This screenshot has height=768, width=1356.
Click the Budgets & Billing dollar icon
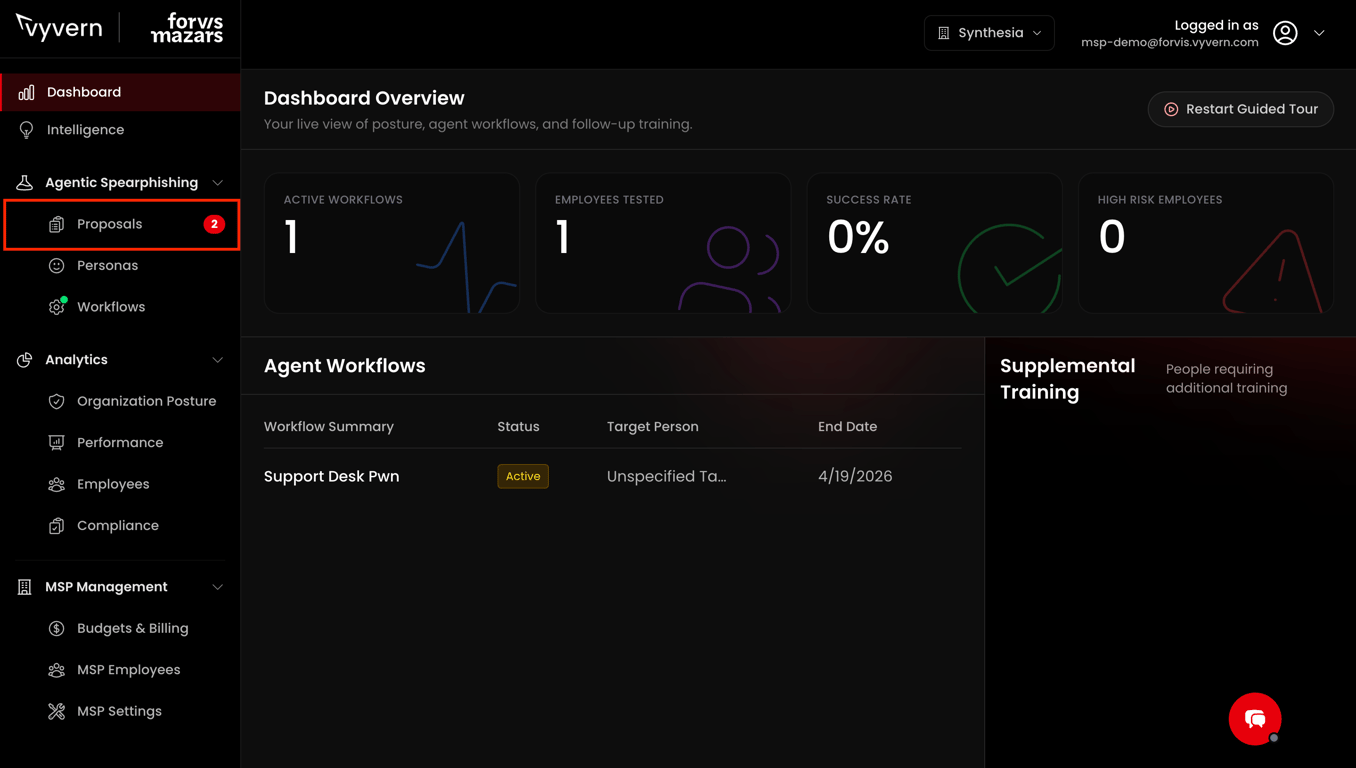[56, 629]
